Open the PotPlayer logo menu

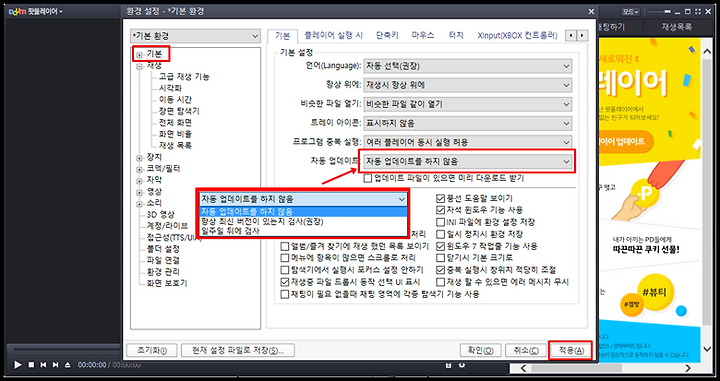pos(35,11)
